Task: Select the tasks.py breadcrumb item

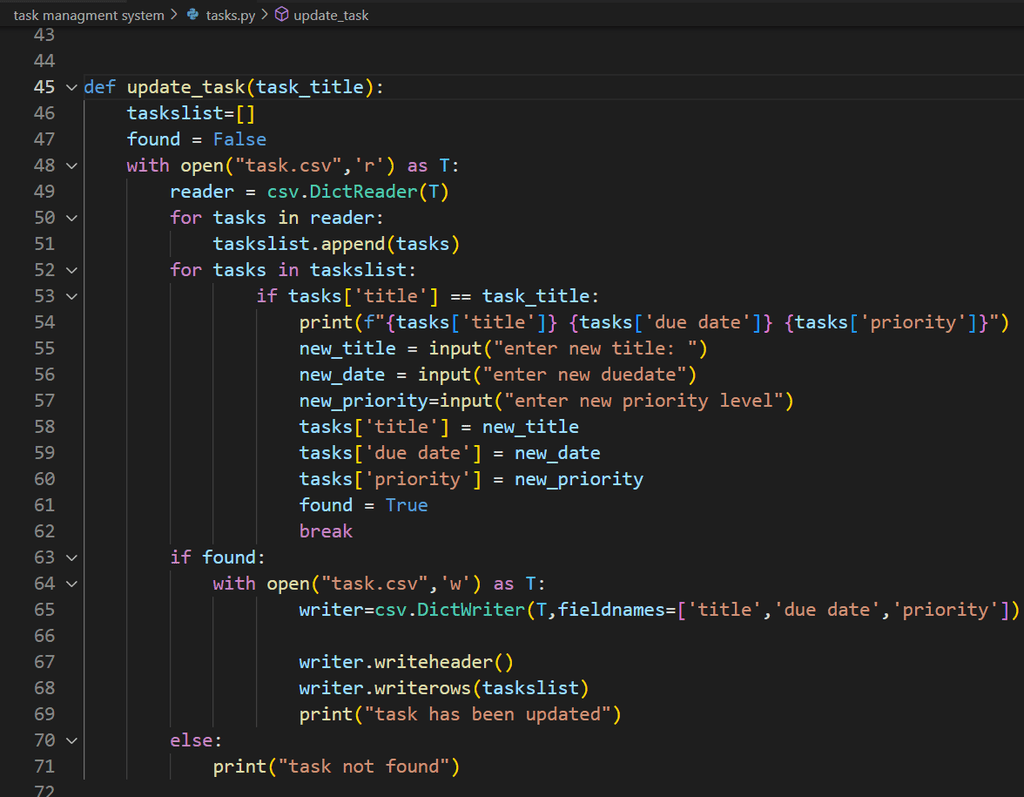Action: pyautogui.click(x=230, y=15)
